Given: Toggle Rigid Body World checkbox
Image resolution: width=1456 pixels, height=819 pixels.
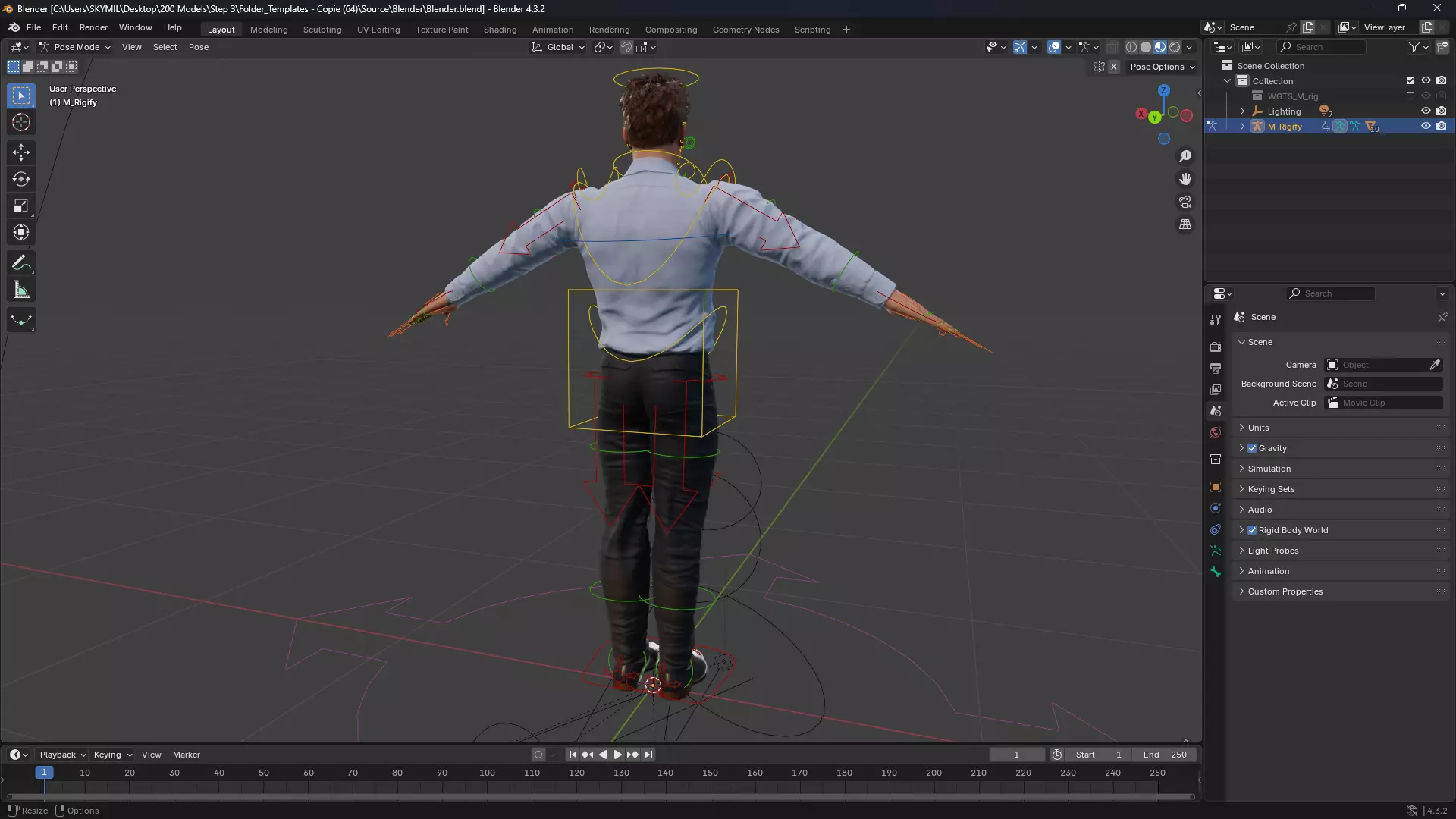Looking at the screenshot, I should pos(1252,530).
